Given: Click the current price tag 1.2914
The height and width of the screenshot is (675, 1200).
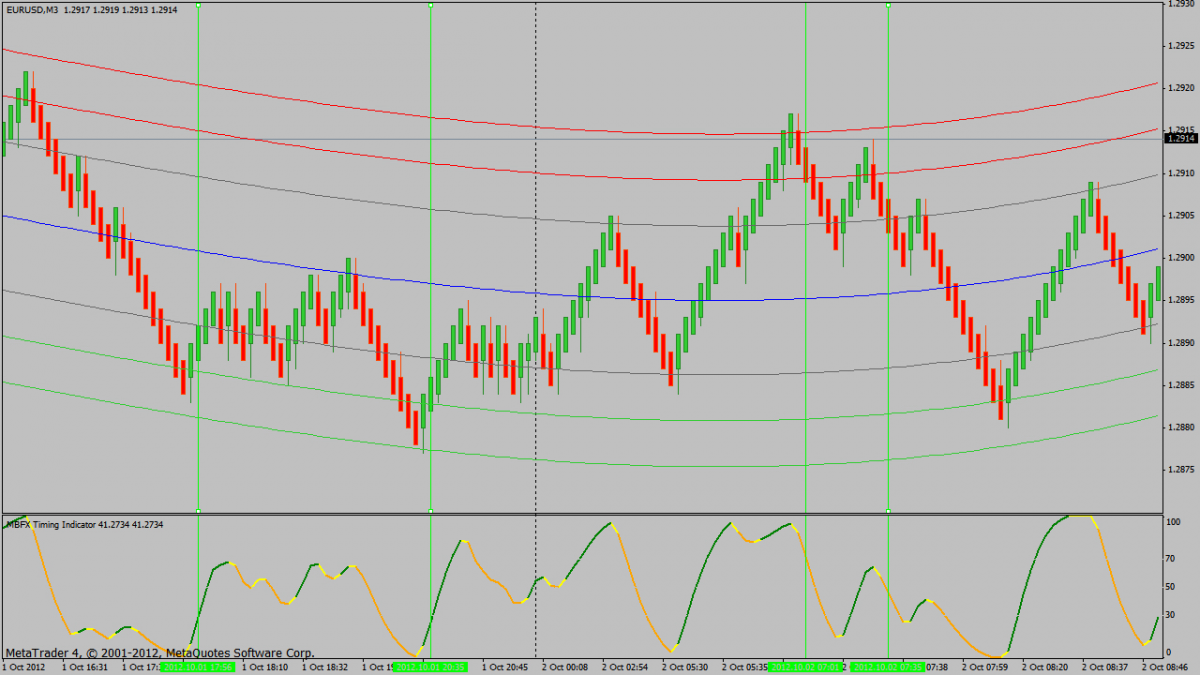Looking at the screenshot, I should (x=1181, y=138).
